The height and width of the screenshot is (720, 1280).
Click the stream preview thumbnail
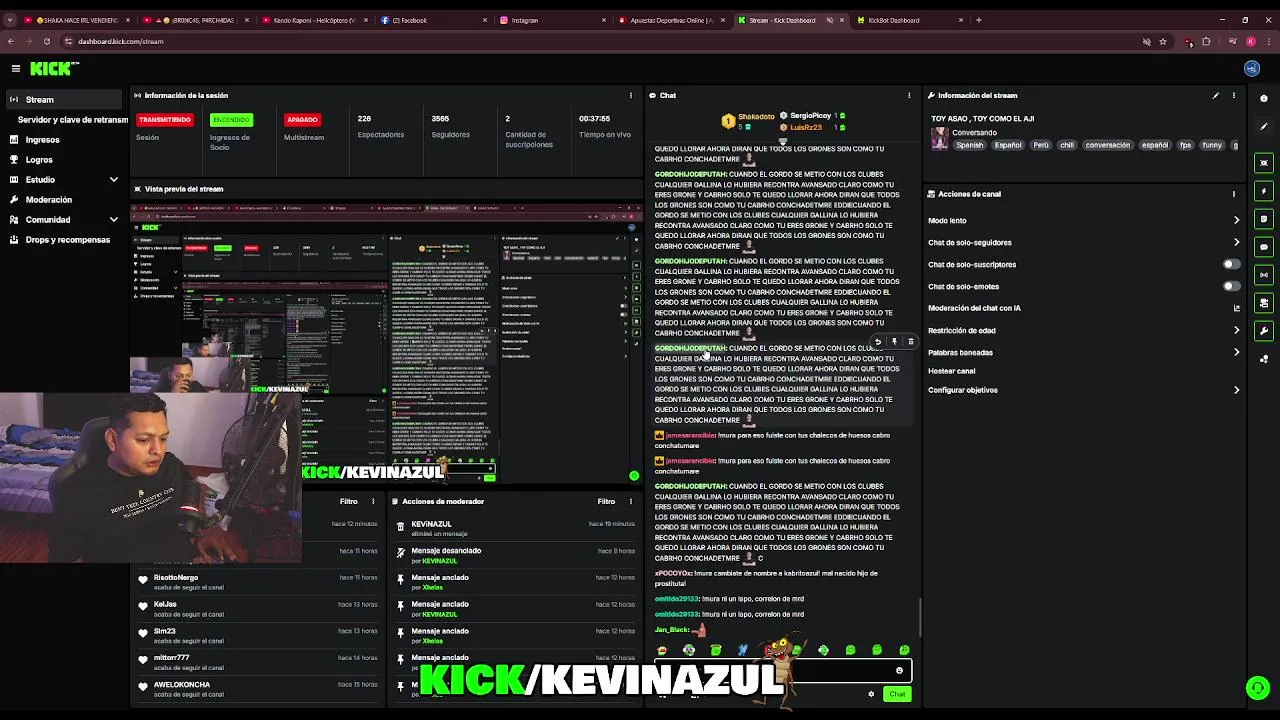point(386,345)
